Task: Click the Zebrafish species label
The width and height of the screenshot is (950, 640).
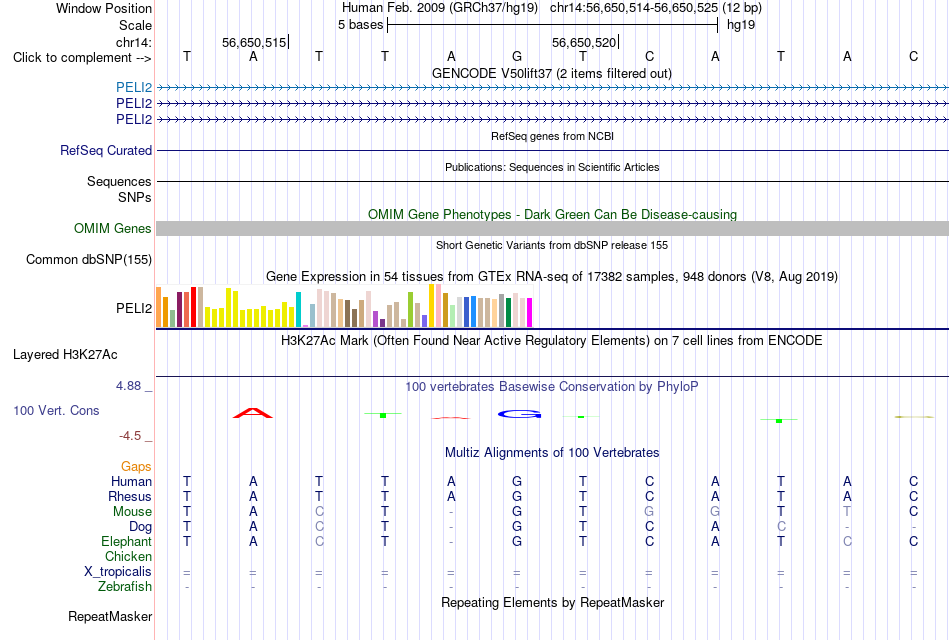Action: click(125, 587)
